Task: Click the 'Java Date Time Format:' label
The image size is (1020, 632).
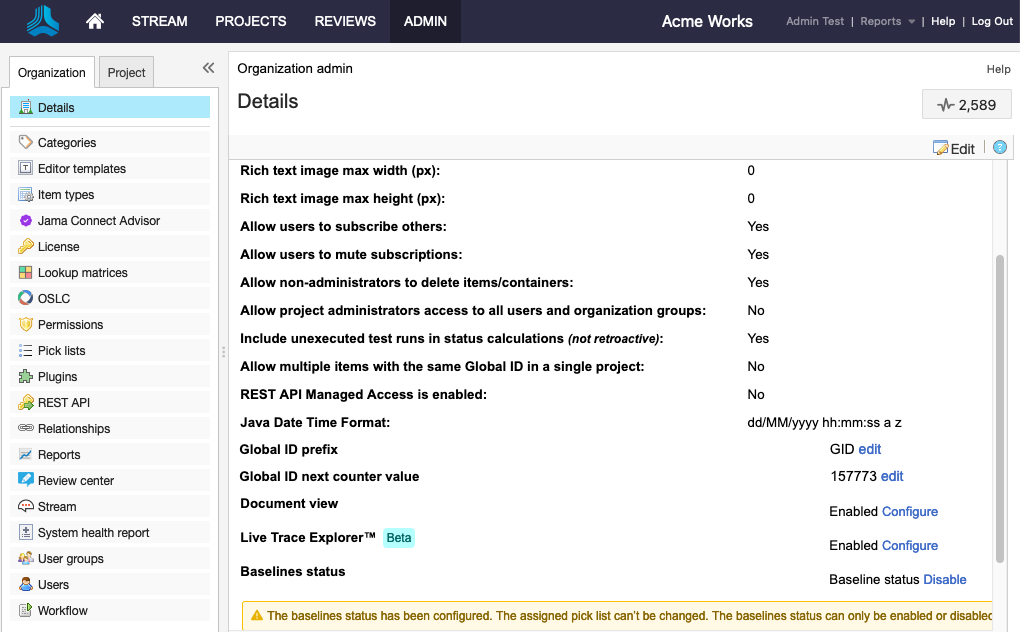Action: point(315,423)
